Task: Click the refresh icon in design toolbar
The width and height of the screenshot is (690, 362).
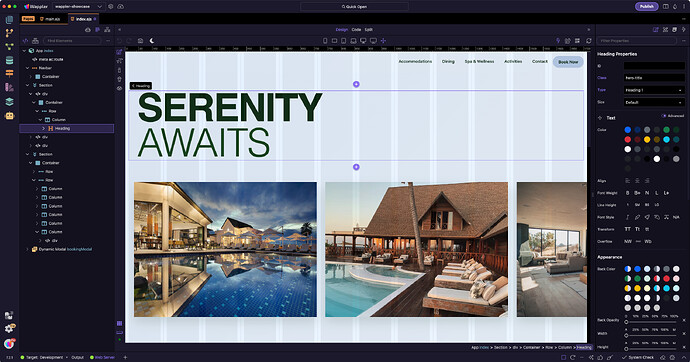Action: (x=588, y=40)
